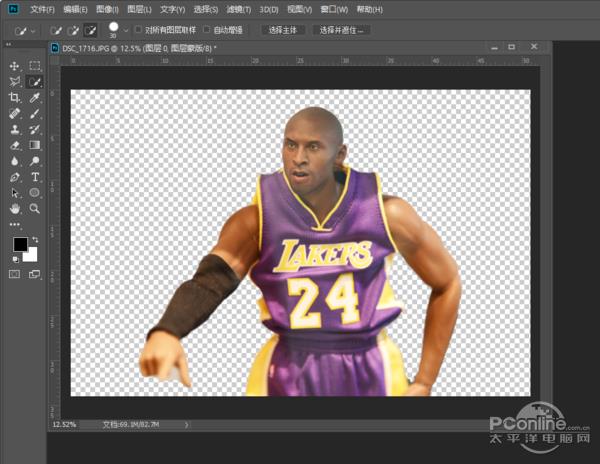Expand the status bar info arrow
600x464 pixels.
186,425
